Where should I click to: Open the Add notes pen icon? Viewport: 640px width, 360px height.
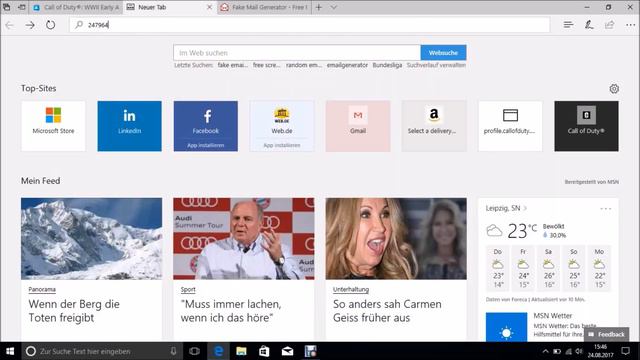coord(589,25)
